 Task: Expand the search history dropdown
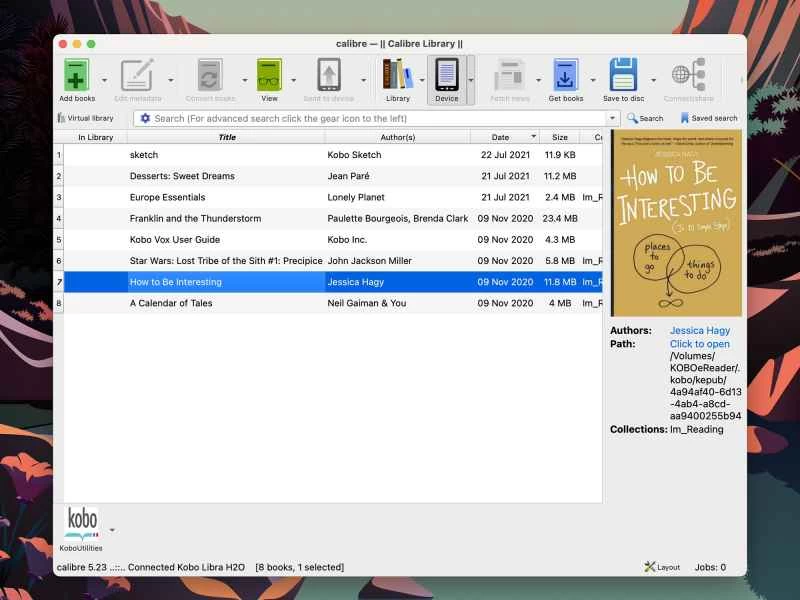pyautogui.click(x=614, y=118)
